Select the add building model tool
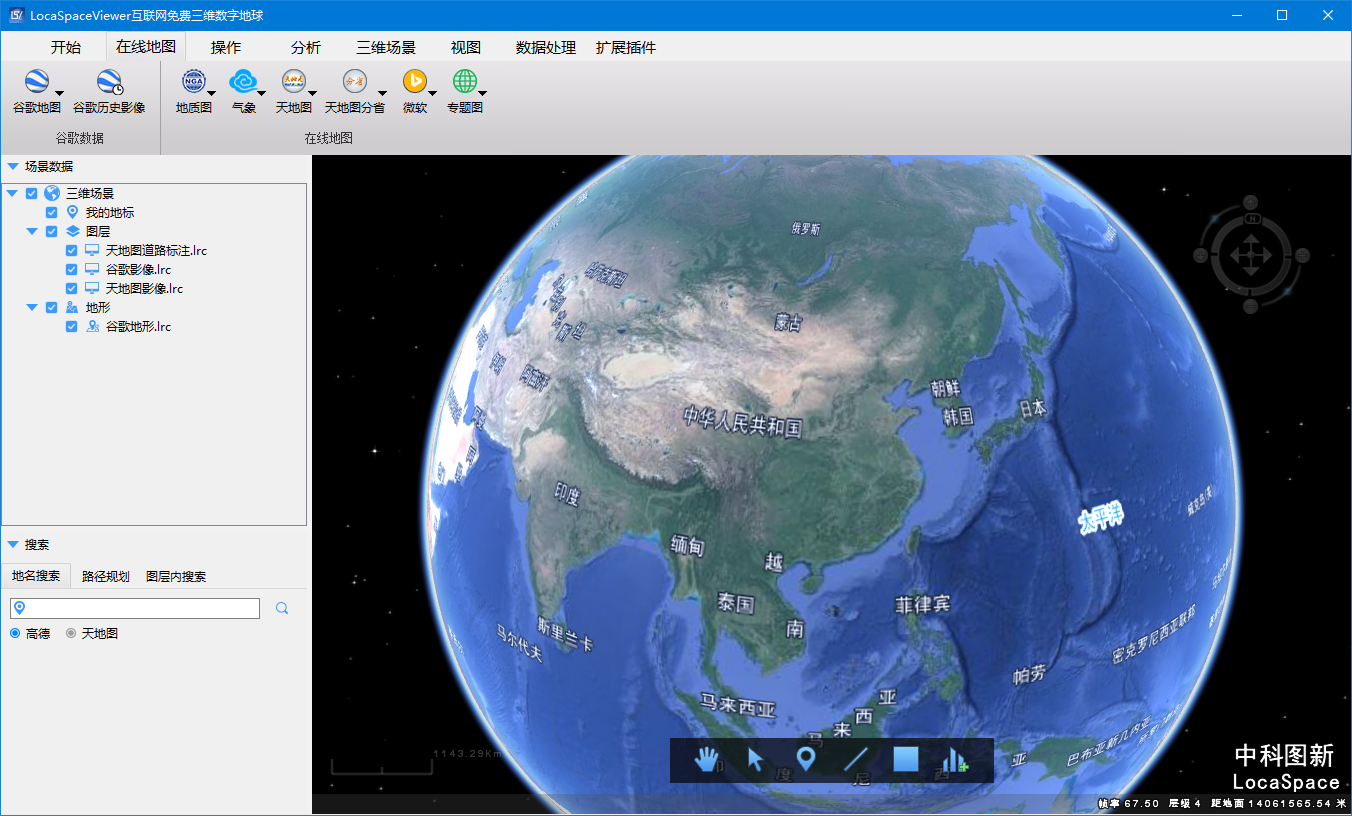Viewport: 1352px width, 816px height. [x=955, y=760]
